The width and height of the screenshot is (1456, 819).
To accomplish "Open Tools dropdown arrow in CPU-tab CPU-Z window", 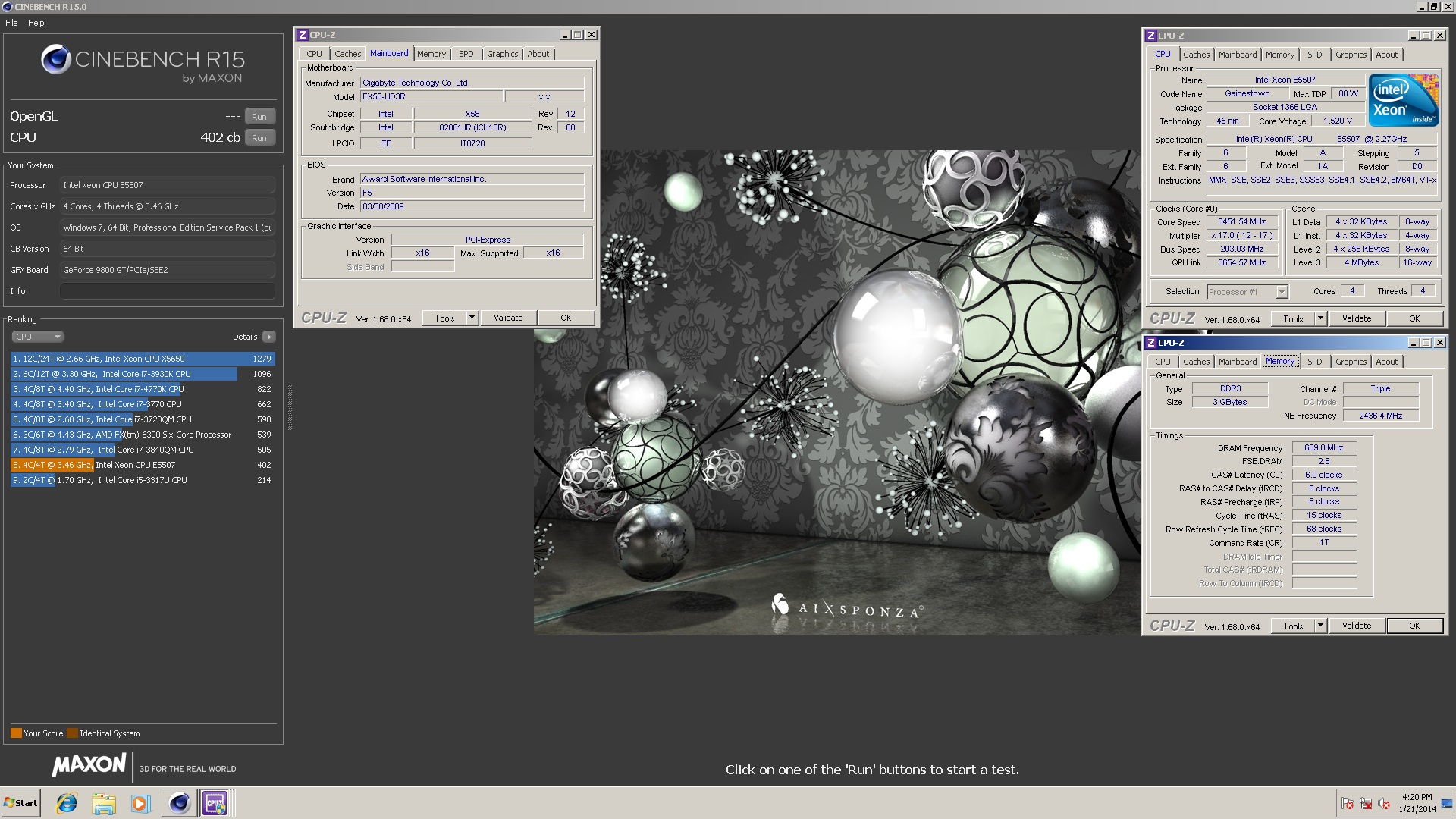I will (1321, 318).
